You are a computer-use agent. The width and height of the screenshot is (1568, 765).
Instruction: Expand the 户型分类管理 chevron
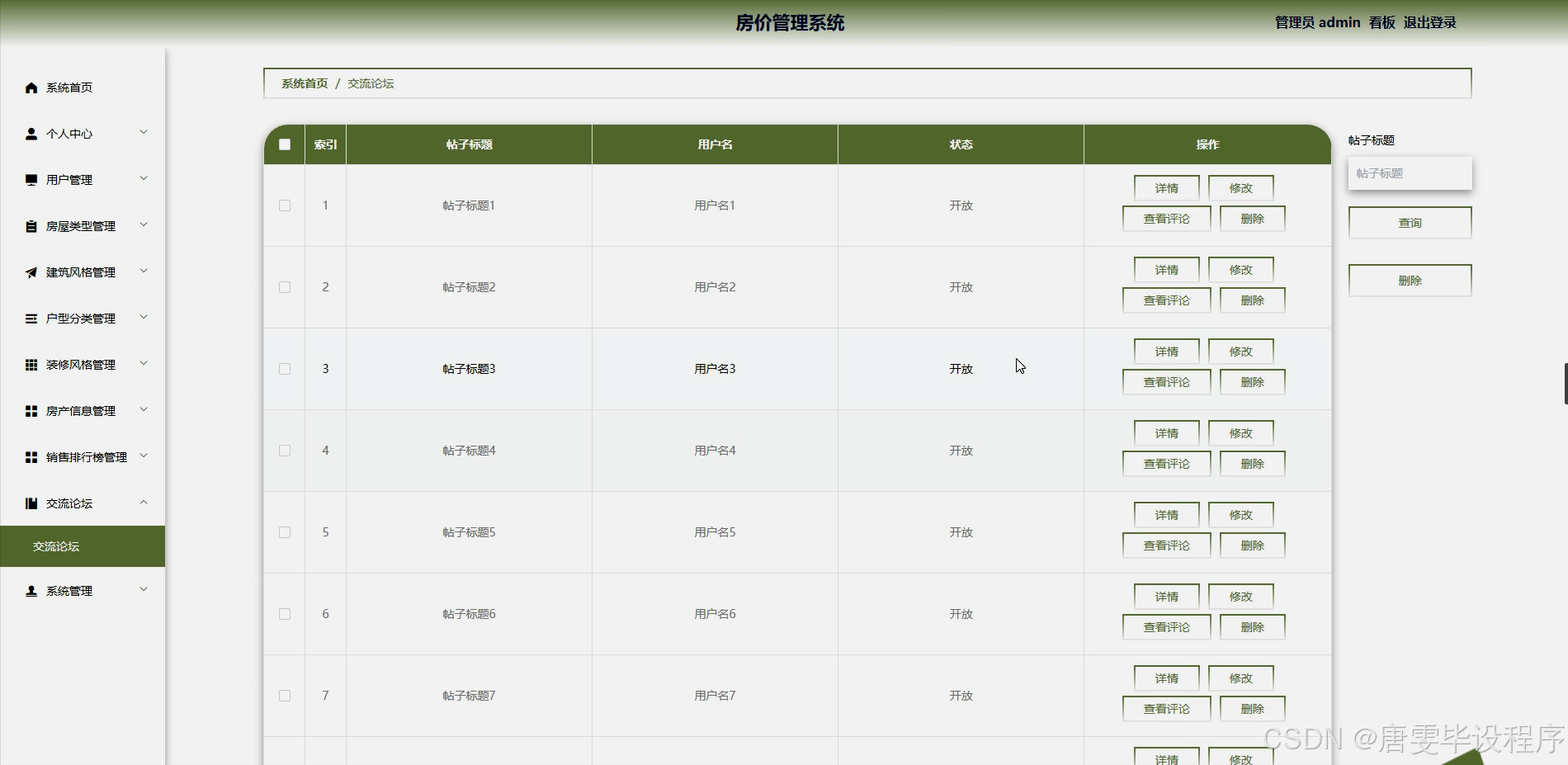pyautogui.click(x=144, y=317)
